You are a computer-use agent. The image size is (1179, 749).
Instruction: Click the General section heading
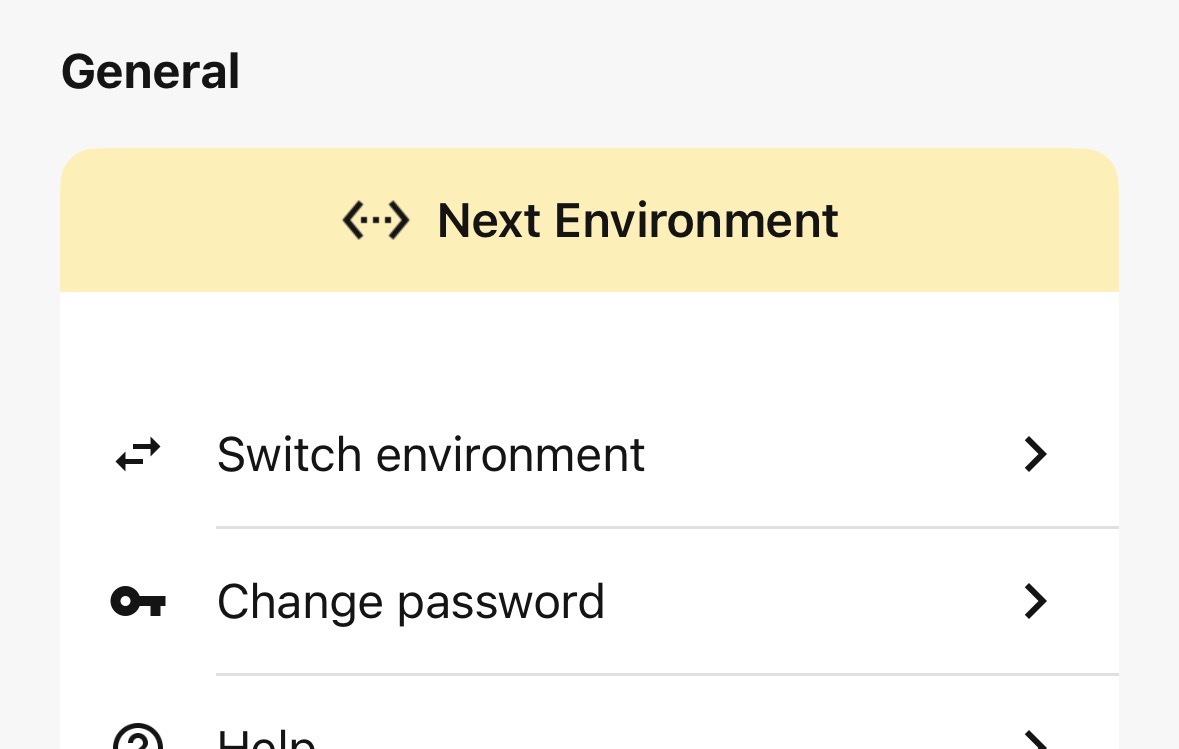coord(150,72)
